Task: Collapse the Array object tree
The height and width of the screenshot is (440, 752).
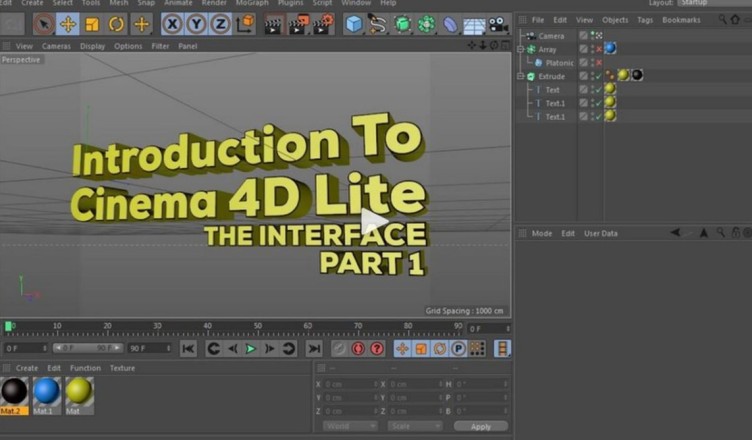Action: tap(520, 49)
